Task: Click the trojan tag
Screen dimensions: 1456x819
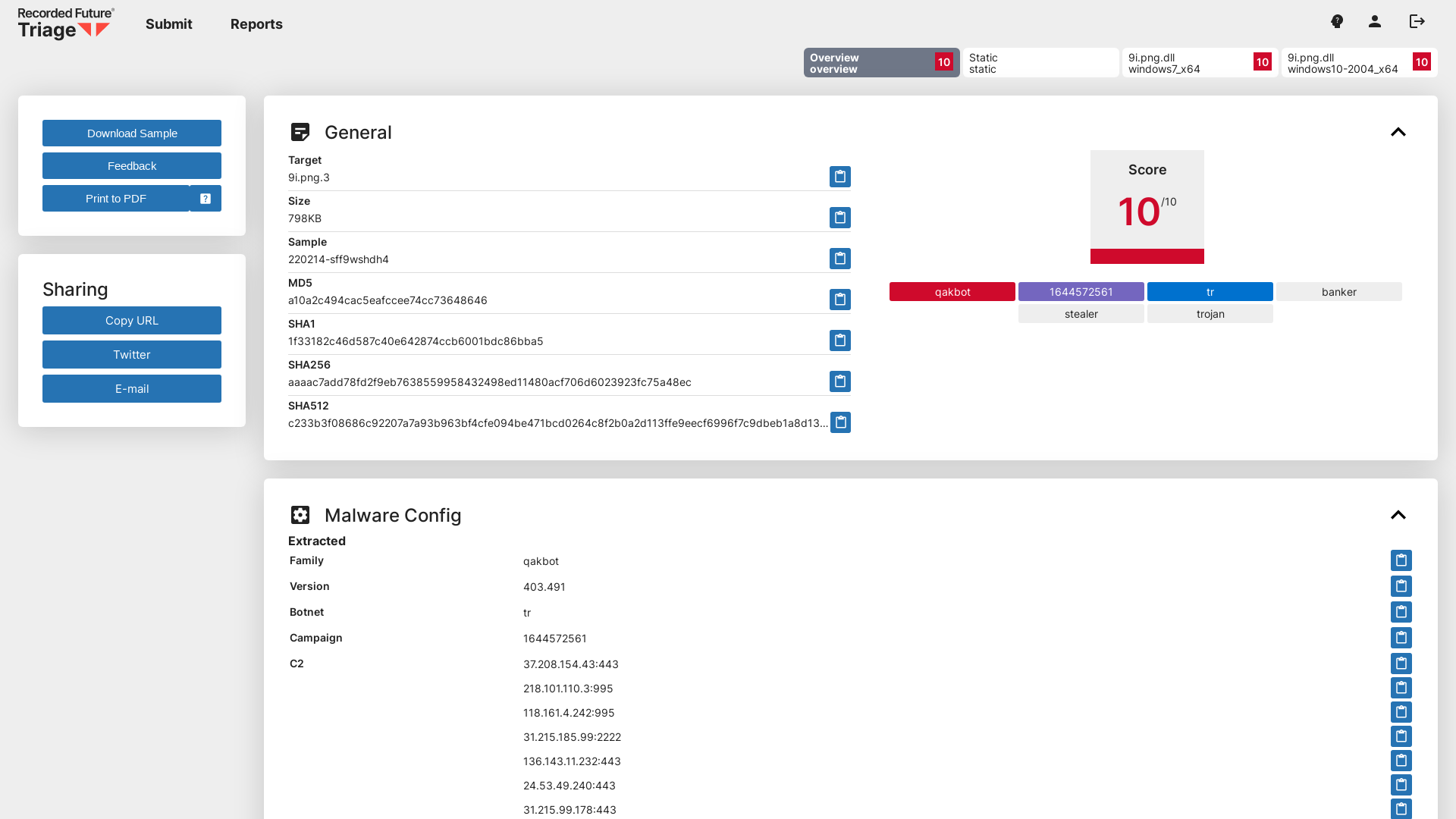Action: coord(1210,314)
